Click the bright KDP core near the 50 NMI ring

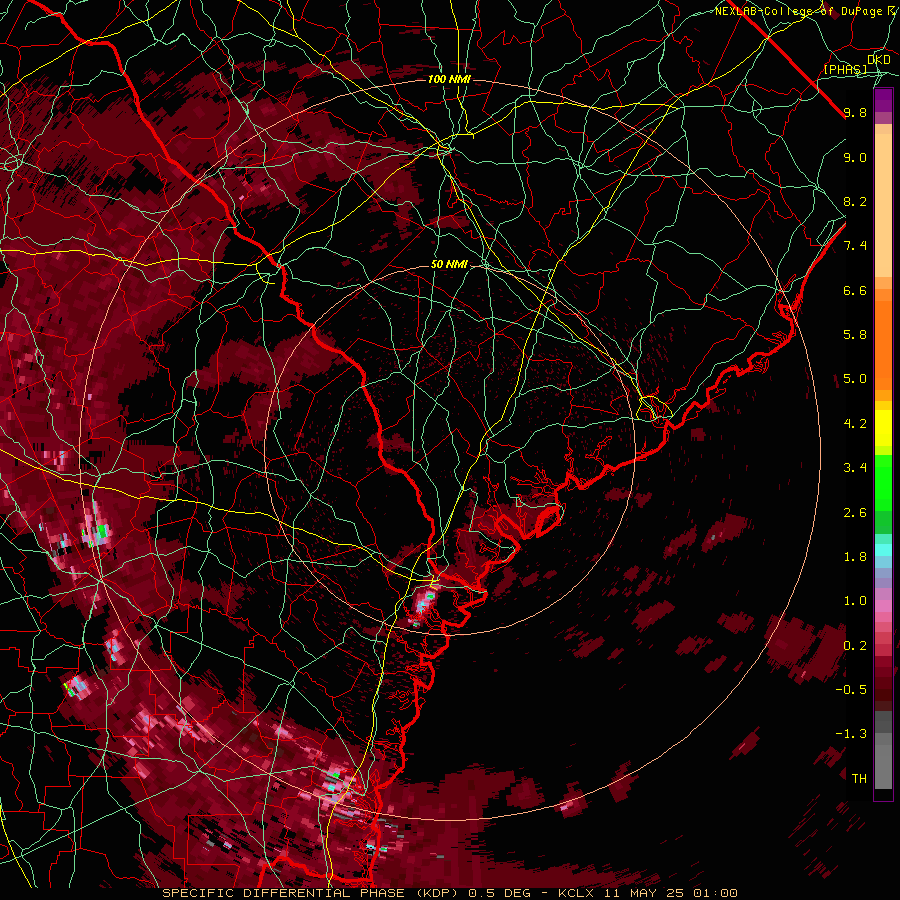[x=425, y=604]
